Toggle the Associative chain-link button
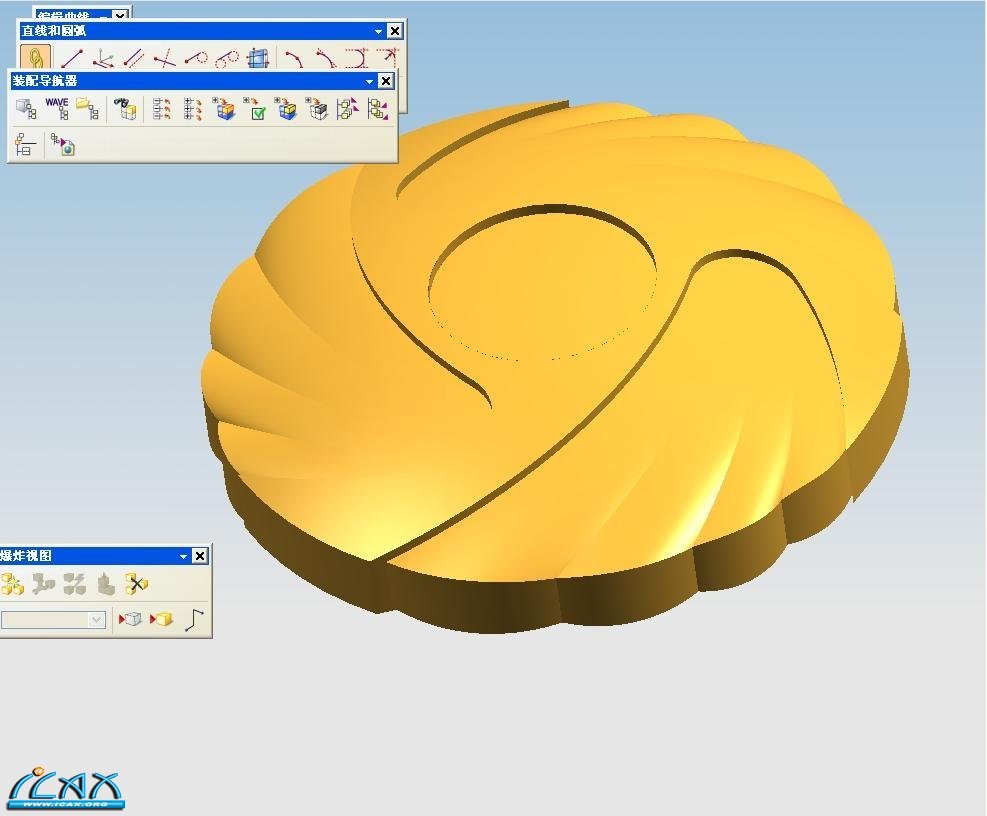 click(x=35, y=58)
